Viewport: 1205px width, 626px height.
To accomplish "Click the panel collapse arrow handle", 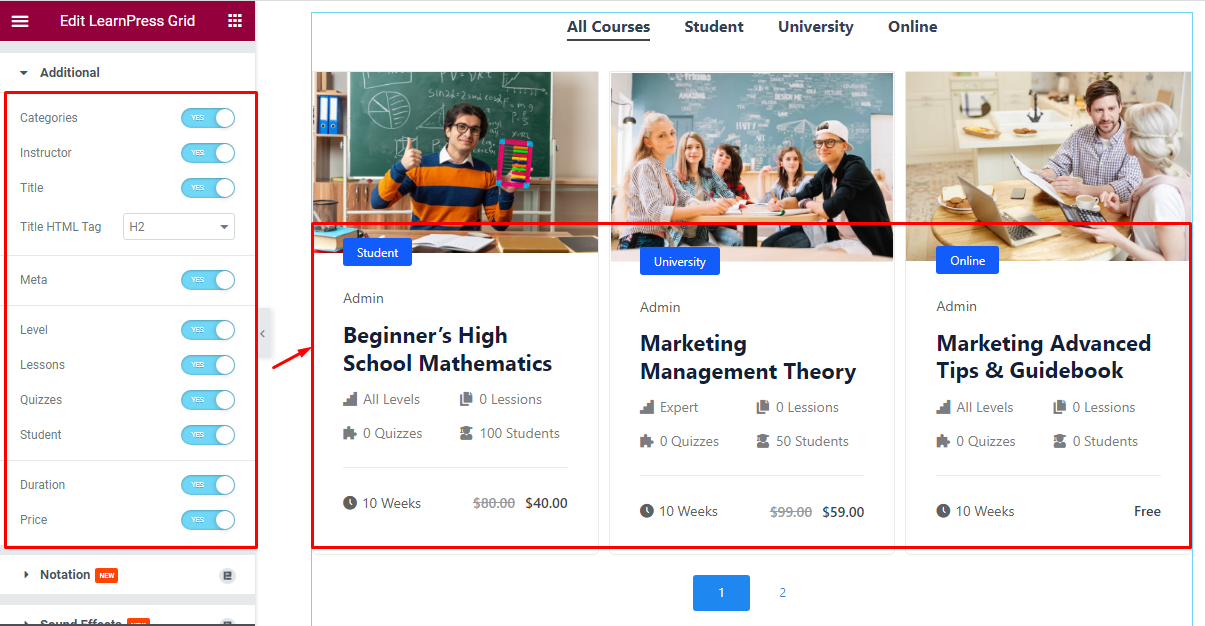I will tap(262, 333).
